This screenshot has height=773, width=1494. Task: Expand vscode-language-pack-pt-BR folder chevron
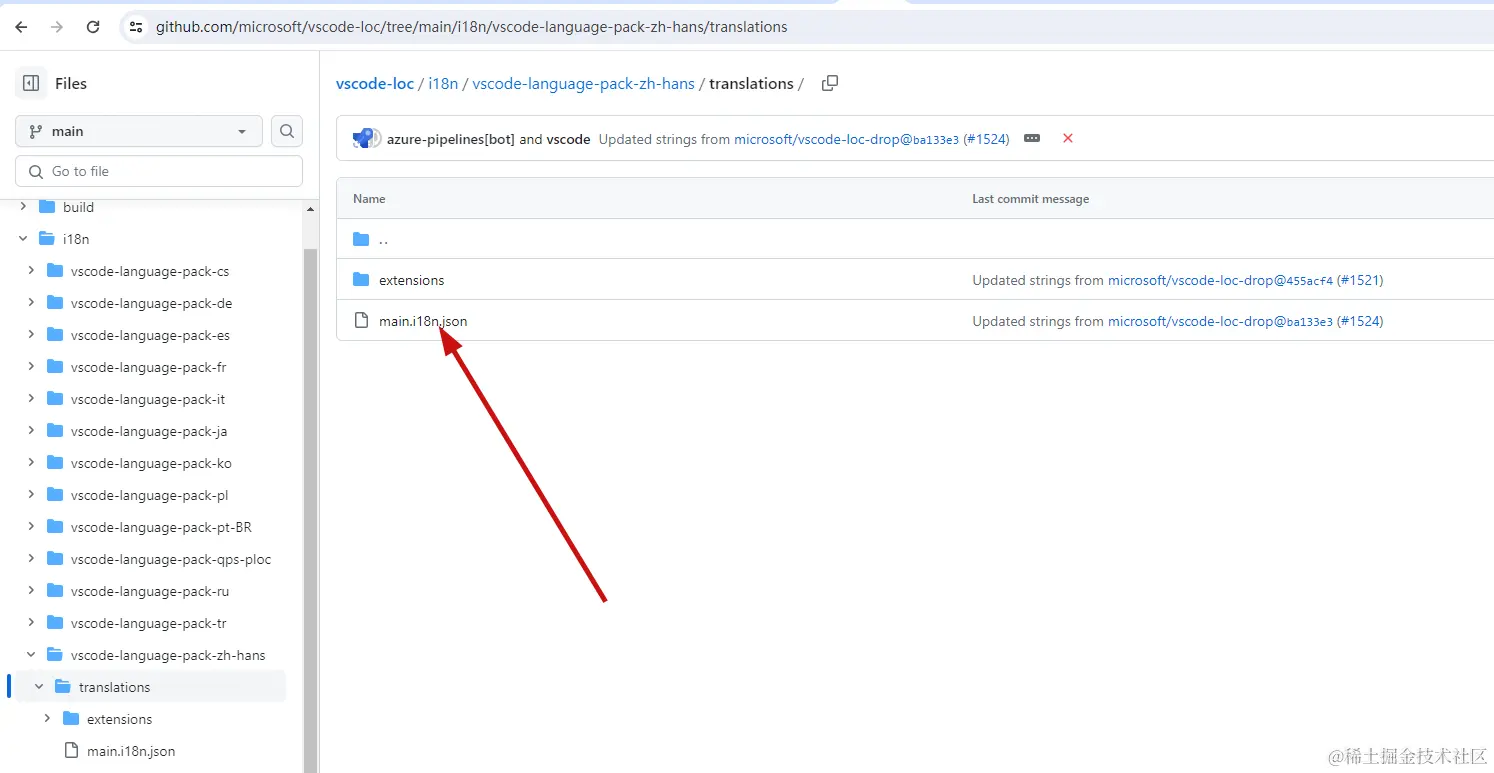(x=31, y=527)
